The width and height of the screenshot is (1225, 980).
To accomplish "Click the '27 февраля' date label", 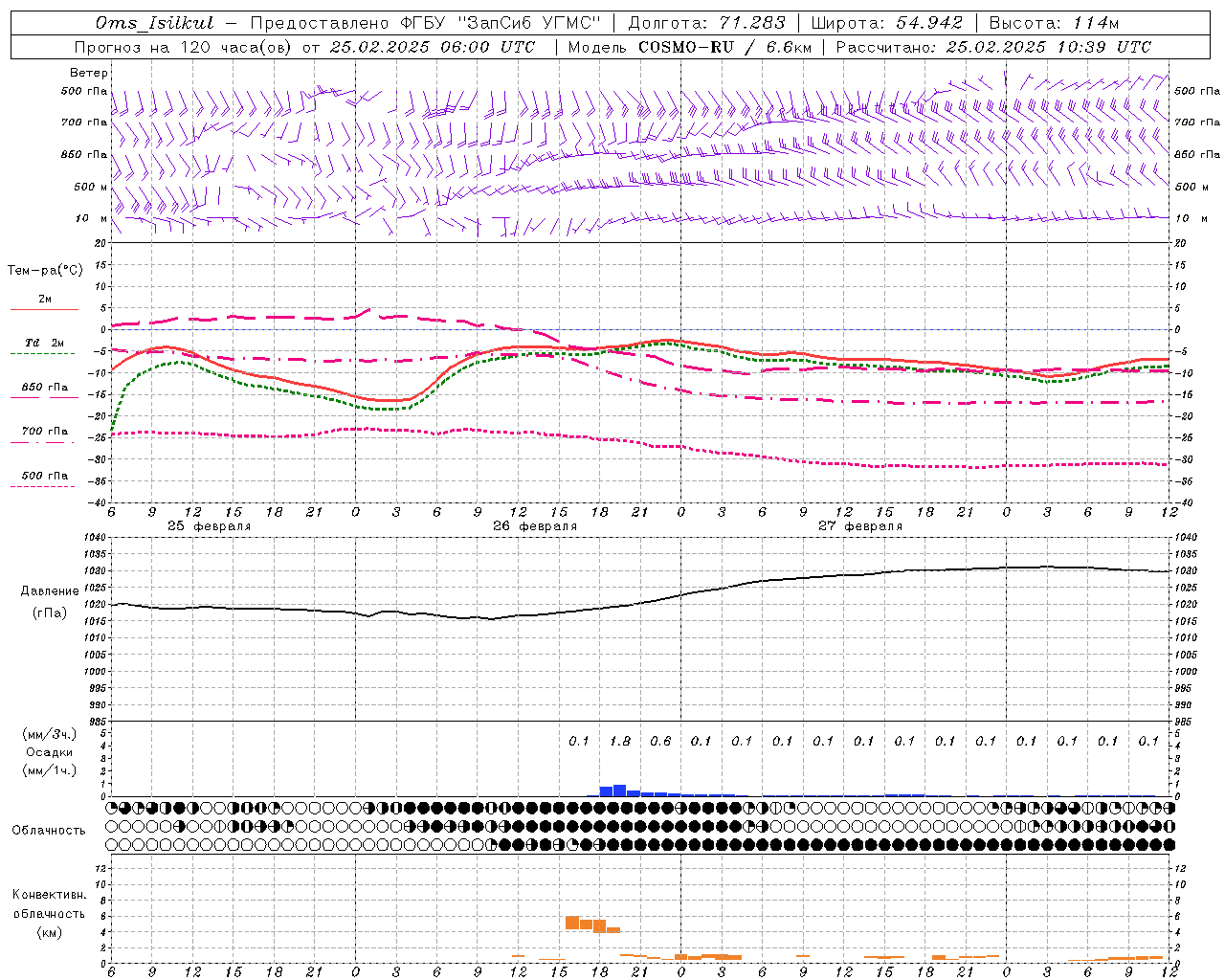I will pyautogui.click(x=860, y=526).
